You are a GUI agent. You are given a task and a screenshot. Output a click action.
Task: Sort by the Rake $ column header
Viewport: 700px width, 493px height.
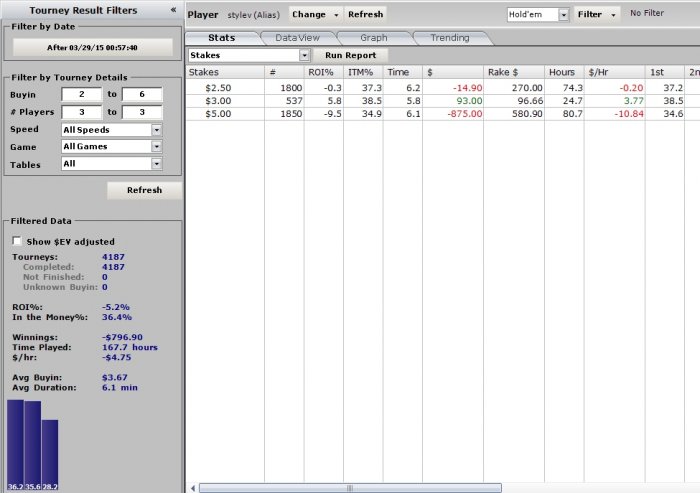[514, 72]
